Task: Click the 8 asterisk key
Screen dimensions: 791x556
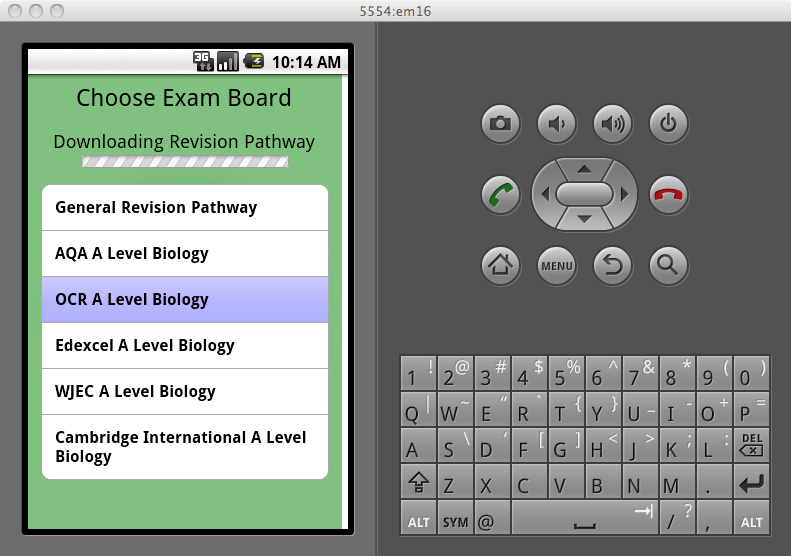Action: click(x=677, y=373)
